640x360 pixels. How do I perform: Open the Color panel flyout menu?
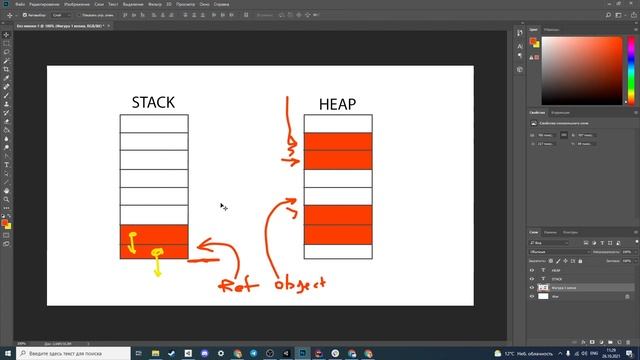point(636,30)
